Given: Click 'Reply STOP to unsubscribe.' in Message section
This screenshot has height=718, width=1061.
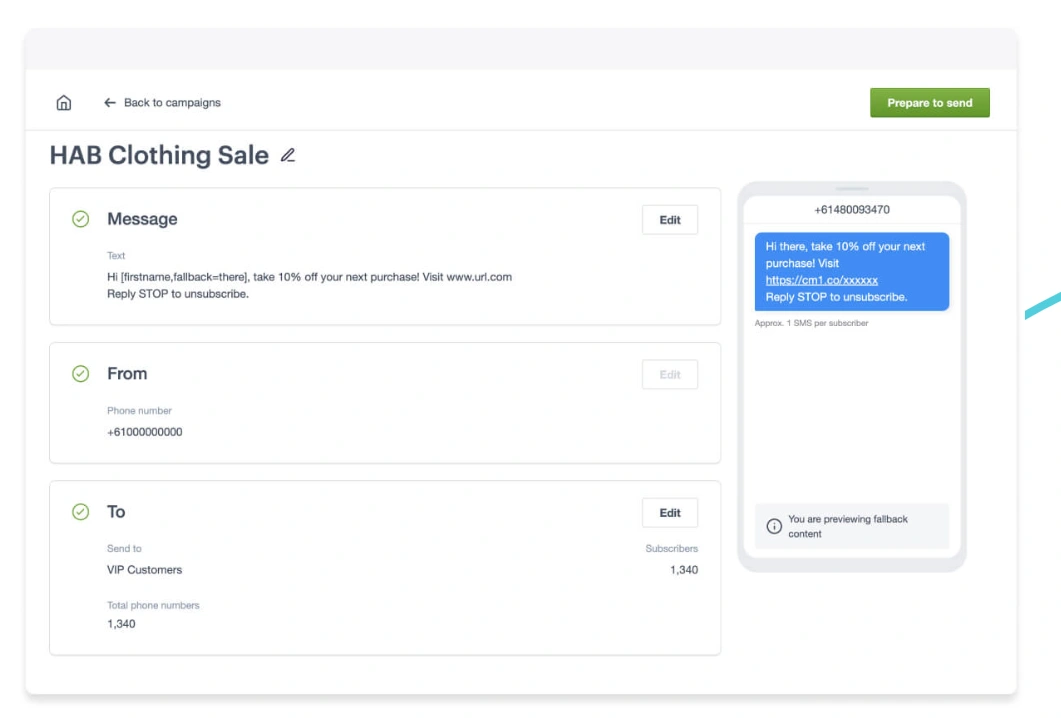Looking at the screenshot, I should pyautogui.click(x=178, y=294).
